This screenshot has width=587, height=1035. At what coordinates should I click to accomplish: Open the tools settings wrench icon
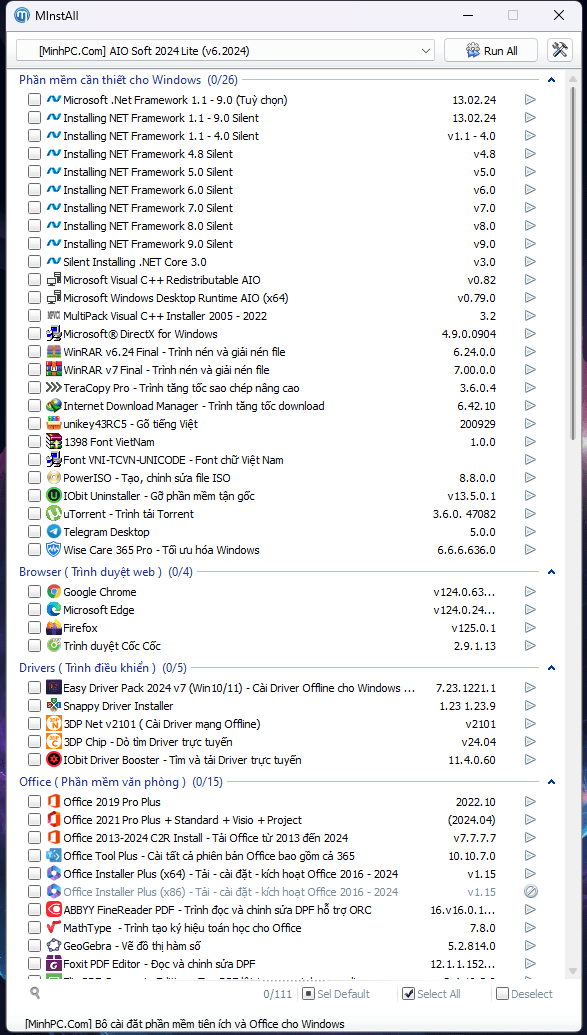click(559, 51)
